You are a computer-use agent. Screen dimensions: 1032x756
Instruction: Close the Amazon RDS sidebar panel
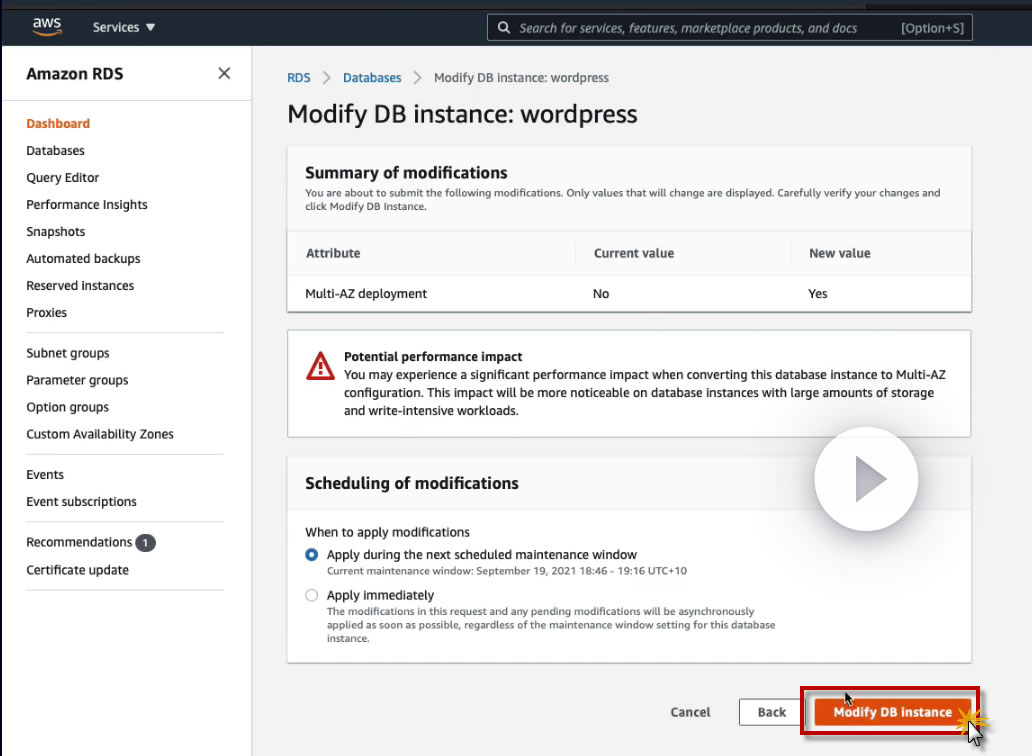click(x=224, y=73)
